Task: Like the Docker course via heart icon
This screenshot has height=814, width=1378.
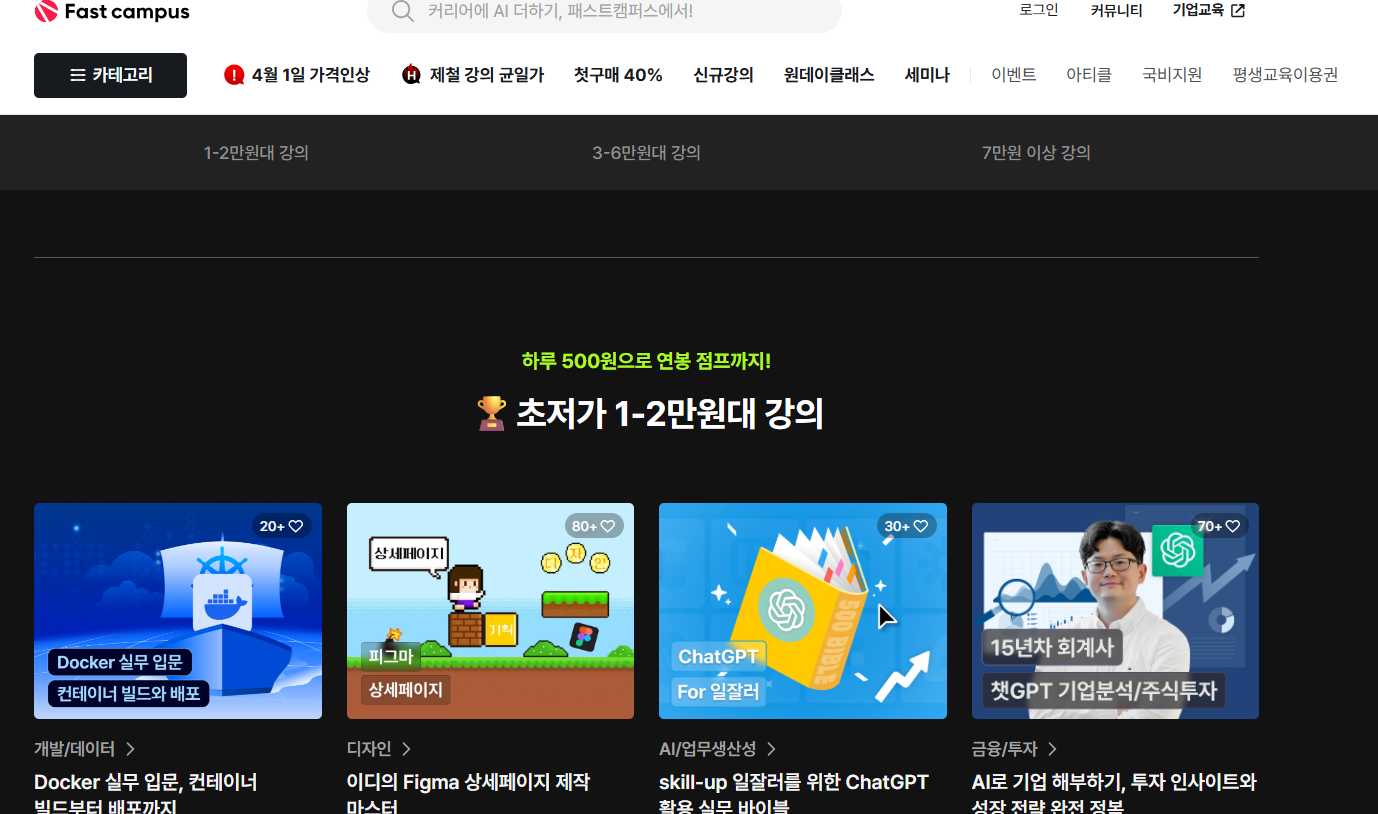Action: point(296,526)
